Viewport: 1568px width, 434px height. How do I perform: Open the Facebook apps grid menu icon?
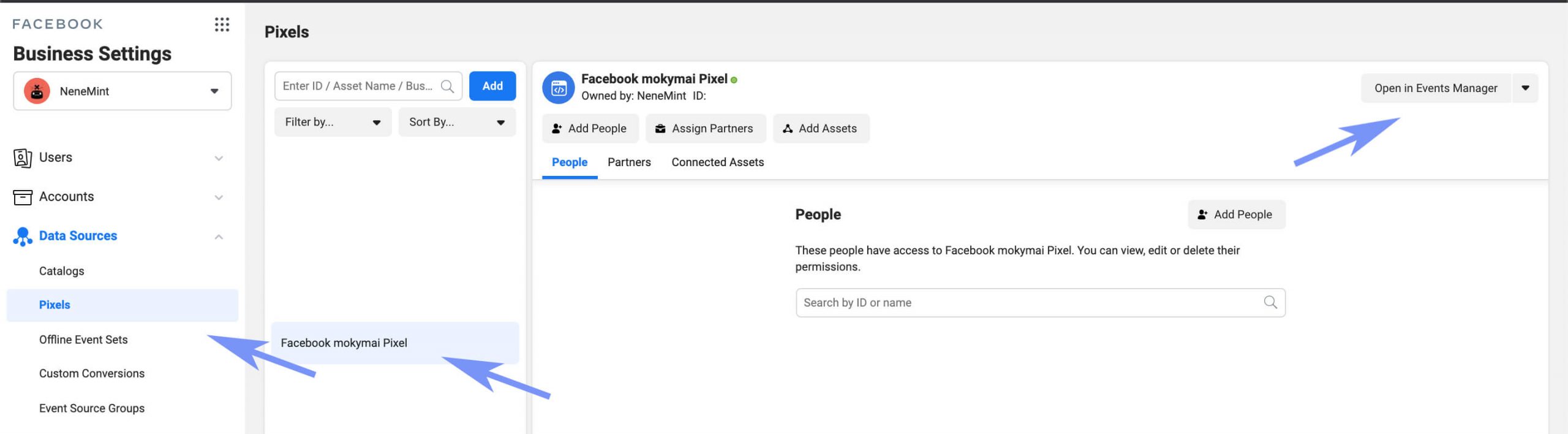(x=222, y=25)
